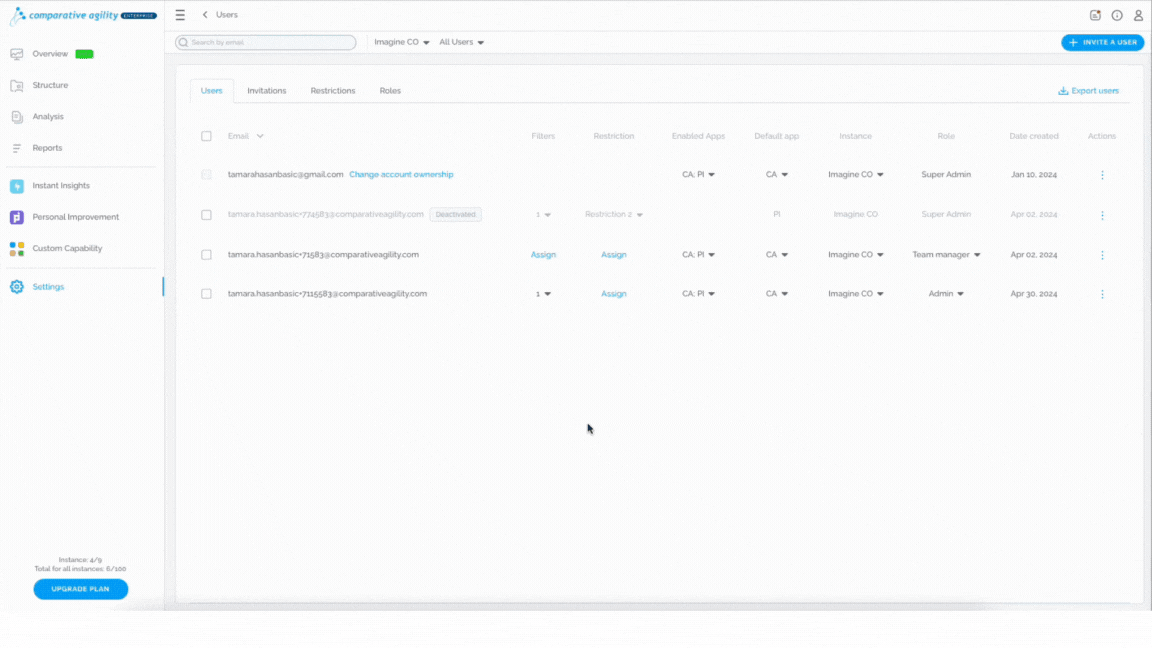Click Jan 10, 2024 date cell
This screenshot has height=648, width=1152.
click(x=1034, y=175)
